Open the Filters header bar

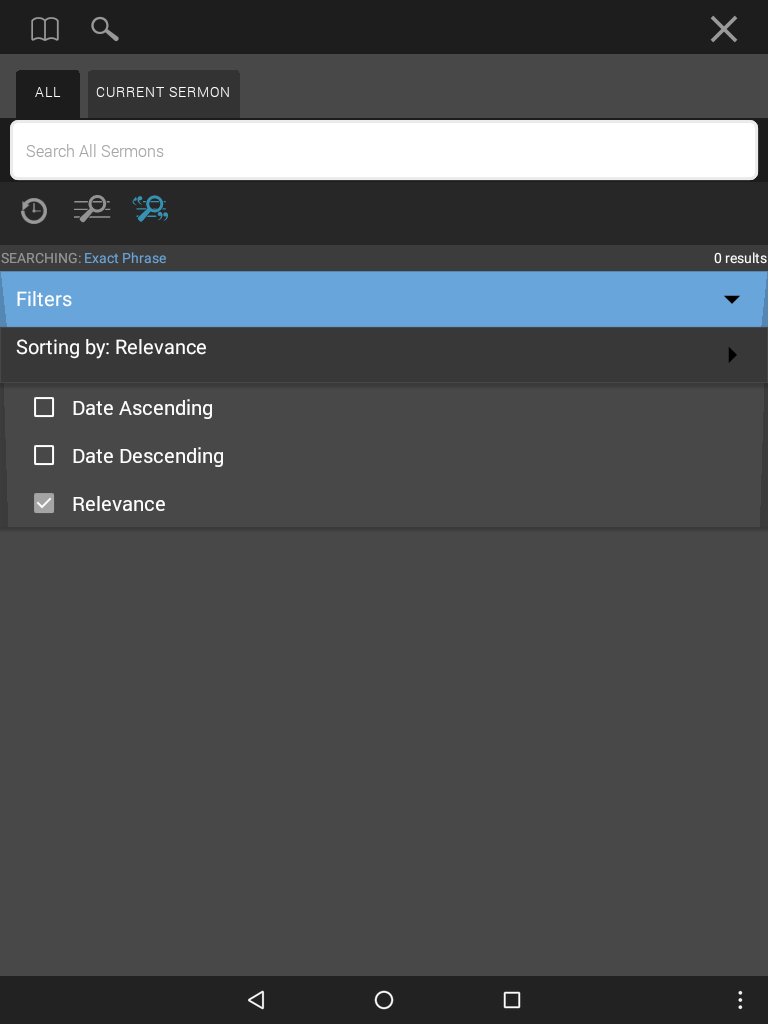(x=384, y=299)
